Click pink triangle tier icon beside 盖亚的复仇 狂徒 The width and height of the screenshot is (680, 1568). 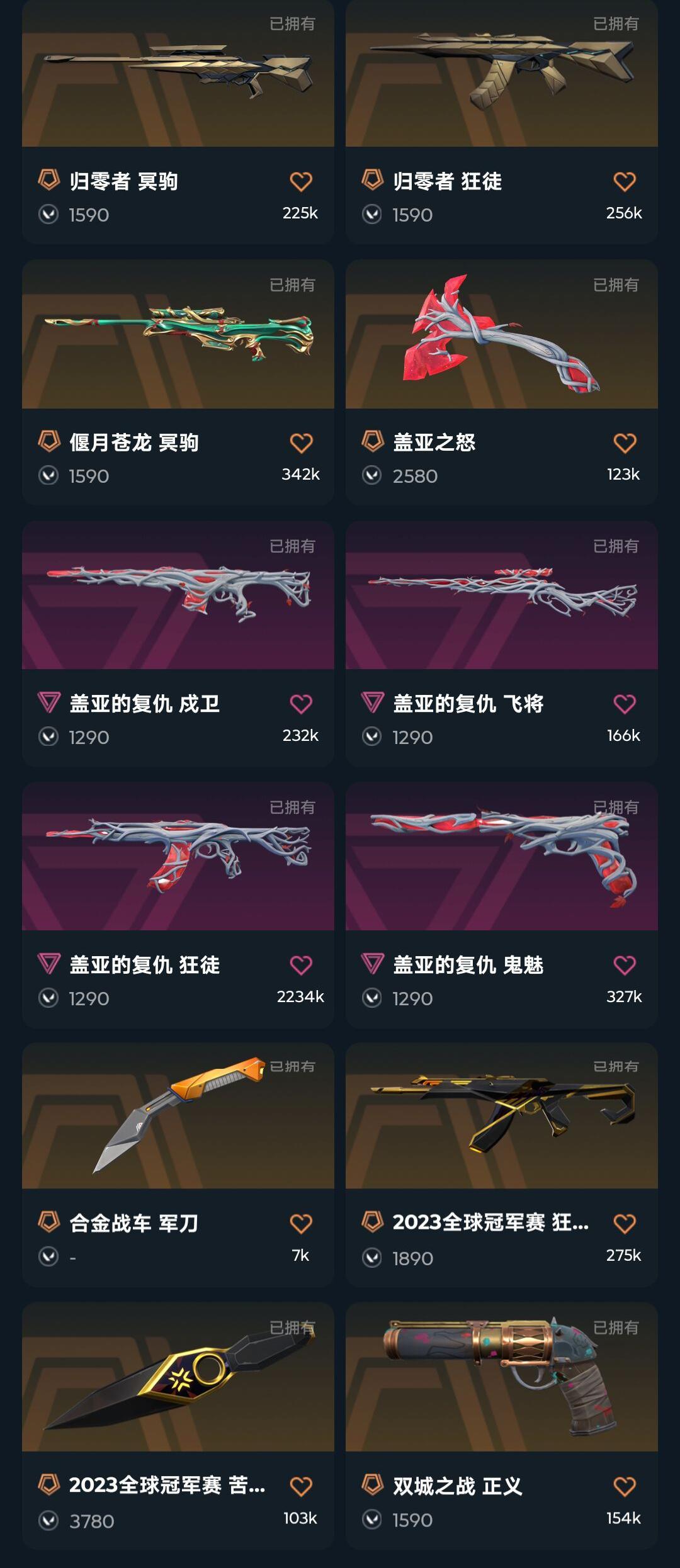pos(49,964)
